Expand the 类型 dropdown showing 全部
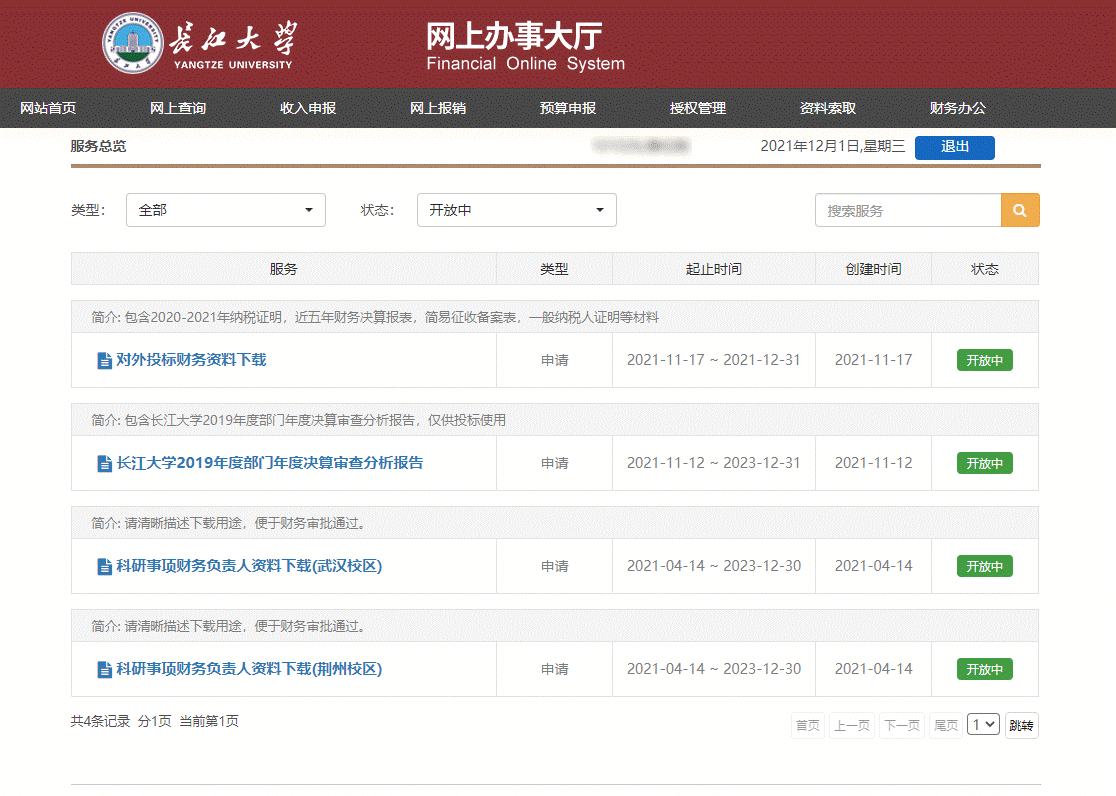 [225, 210]
